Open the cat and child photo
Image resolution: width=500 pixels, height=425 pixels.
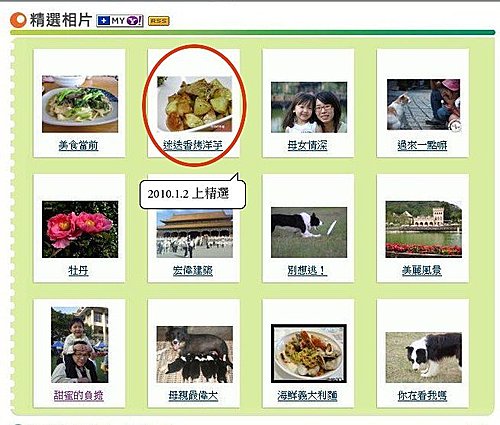423,104
